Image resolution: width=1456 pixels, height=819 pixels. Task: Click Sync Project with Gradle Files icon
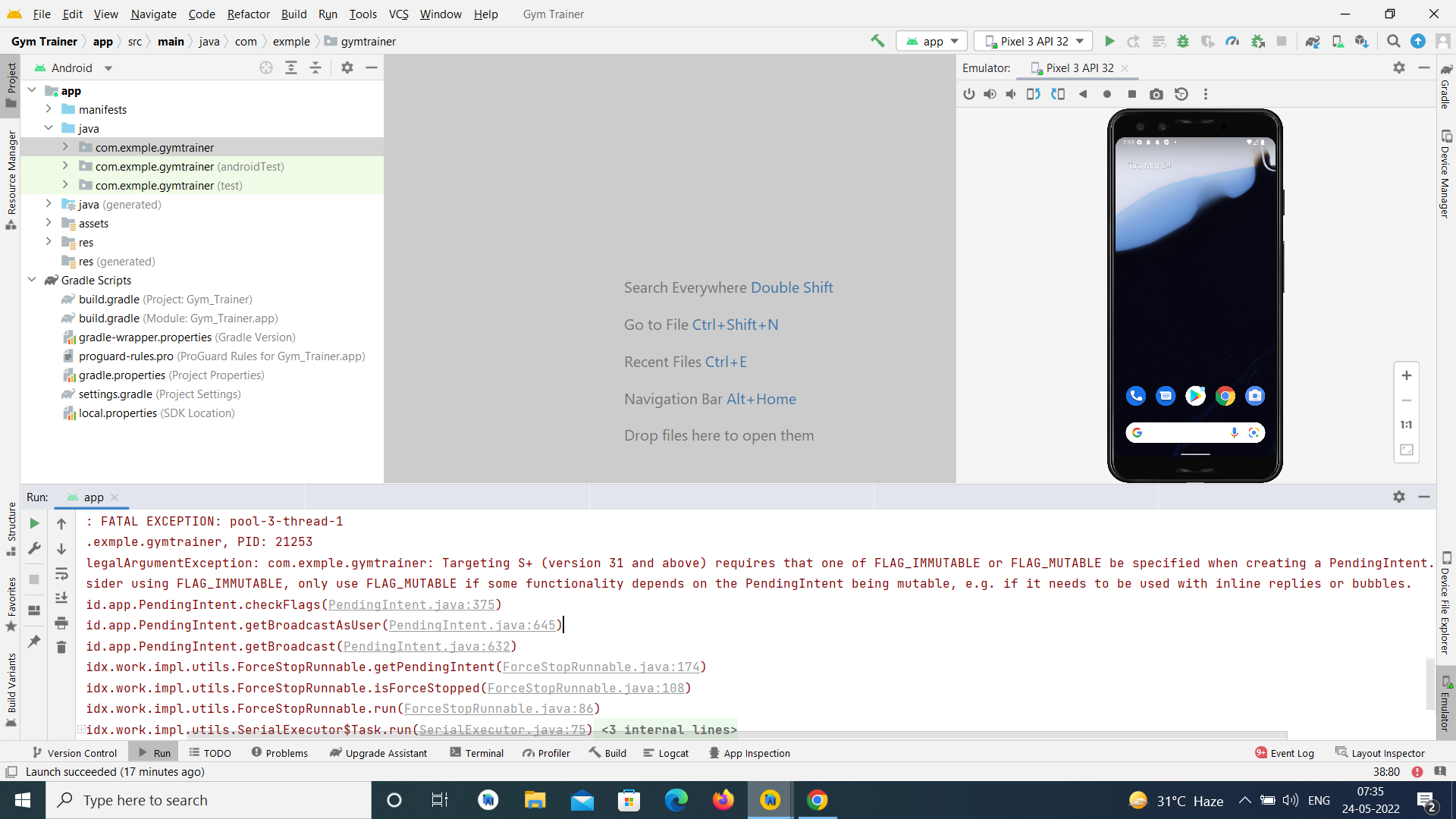1313,41
